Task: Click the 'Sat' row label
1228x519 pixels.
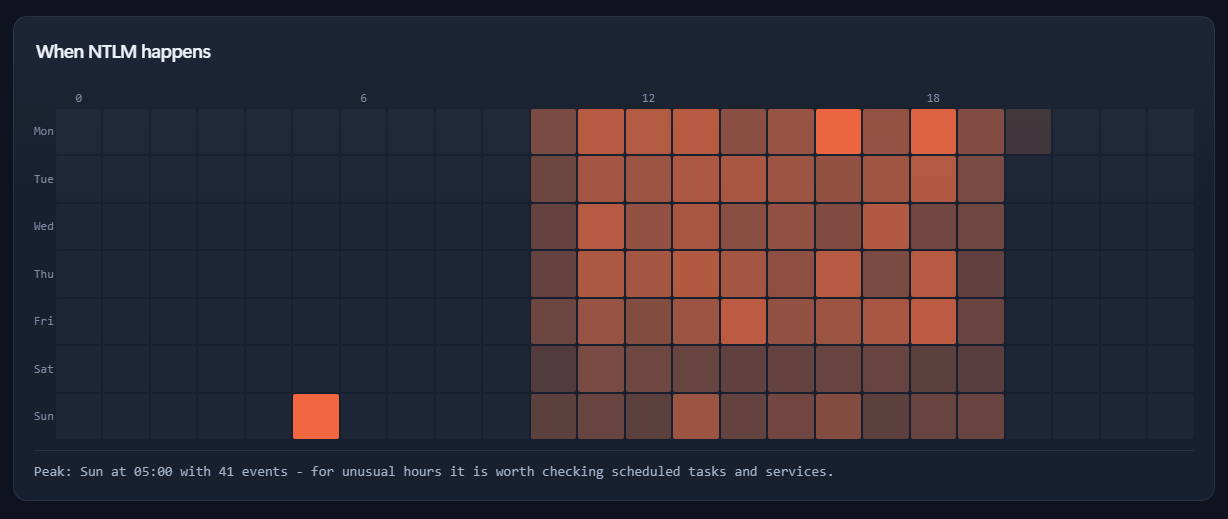Action: click(x=44, y=369)
